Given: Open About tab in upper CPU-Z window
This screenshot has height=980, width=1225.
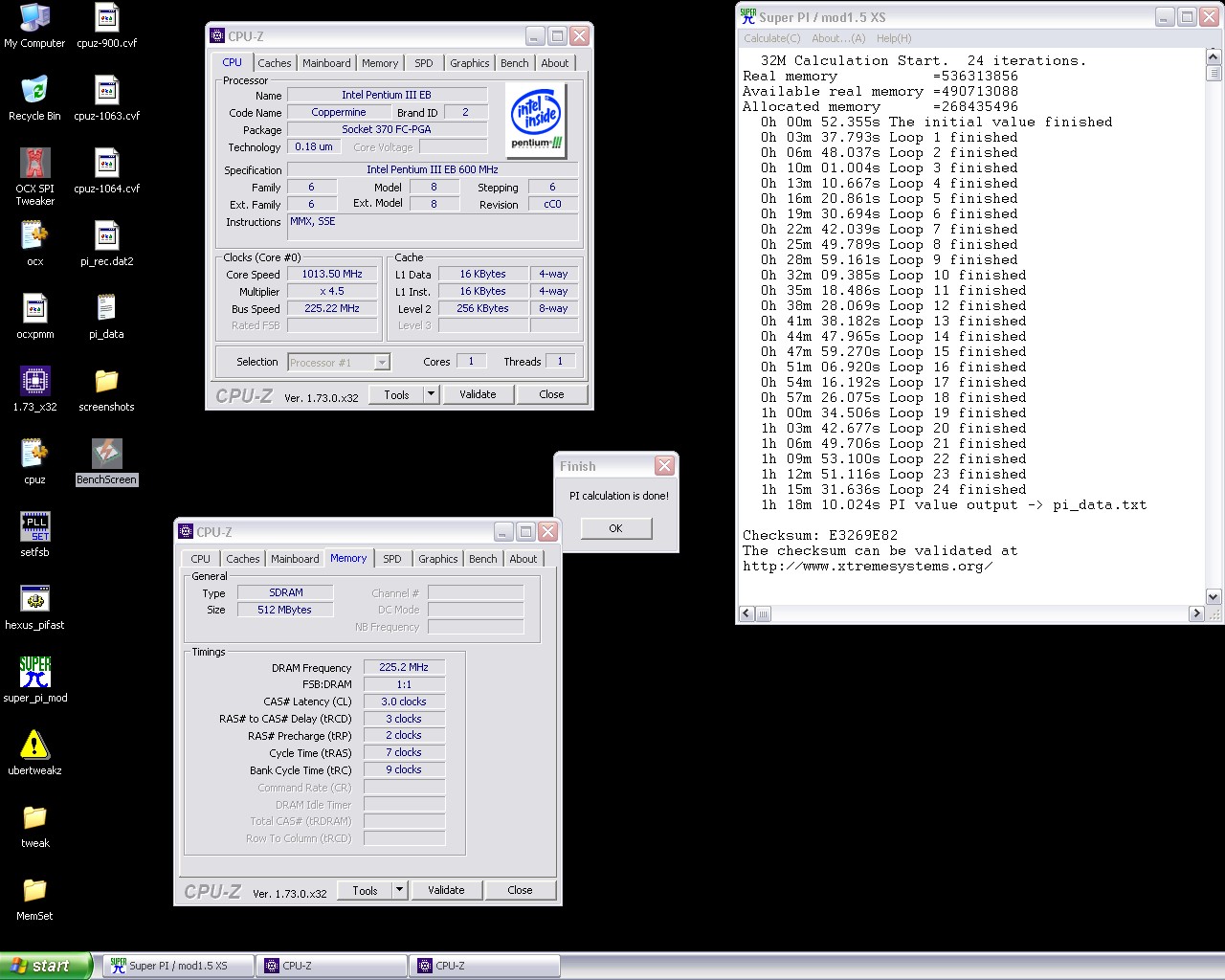Looking at the screenshot, I should (x=555, y=63).
